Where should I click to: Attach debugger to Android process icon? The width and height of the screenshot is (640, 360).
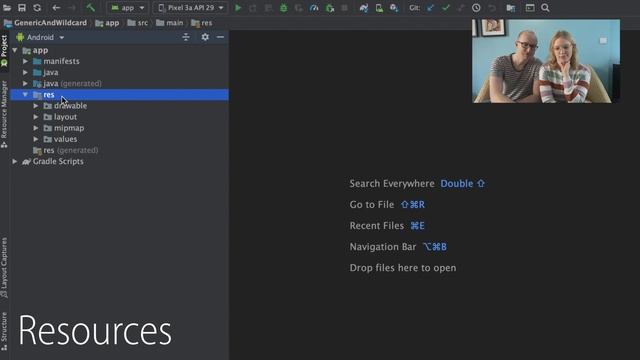[x=330, y=8]
